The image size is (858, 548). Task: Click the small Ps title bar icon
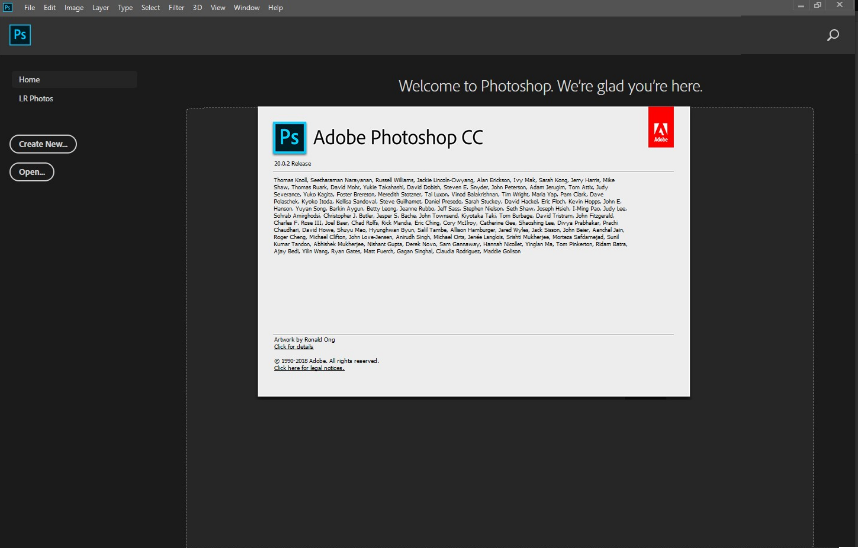tap(8, 8)
